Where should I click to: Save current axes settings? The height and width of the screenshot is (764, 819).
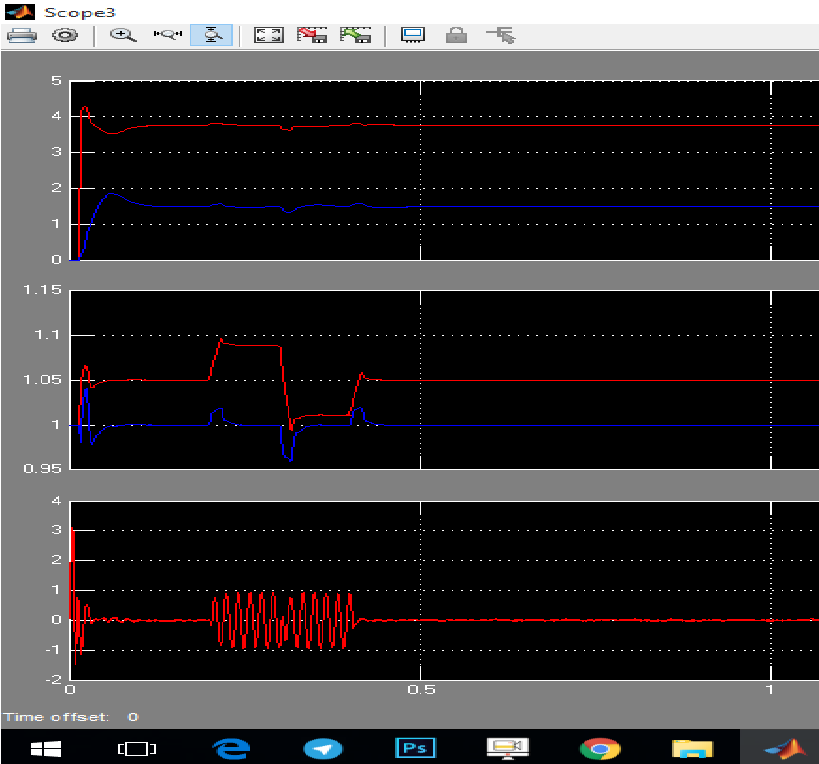pyautogui.click(x=312, y=35)
